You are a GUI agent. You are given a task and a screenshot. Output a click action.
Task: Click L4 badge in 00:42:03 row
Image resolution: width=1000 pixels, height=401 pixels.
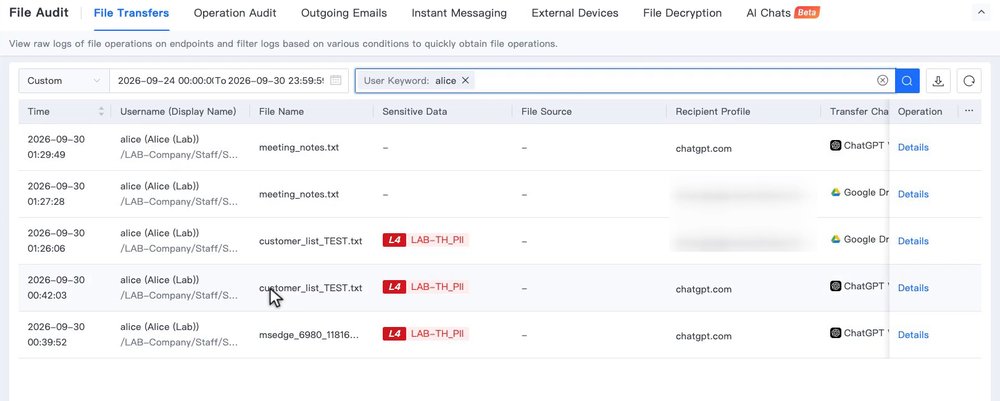point(394,287)
